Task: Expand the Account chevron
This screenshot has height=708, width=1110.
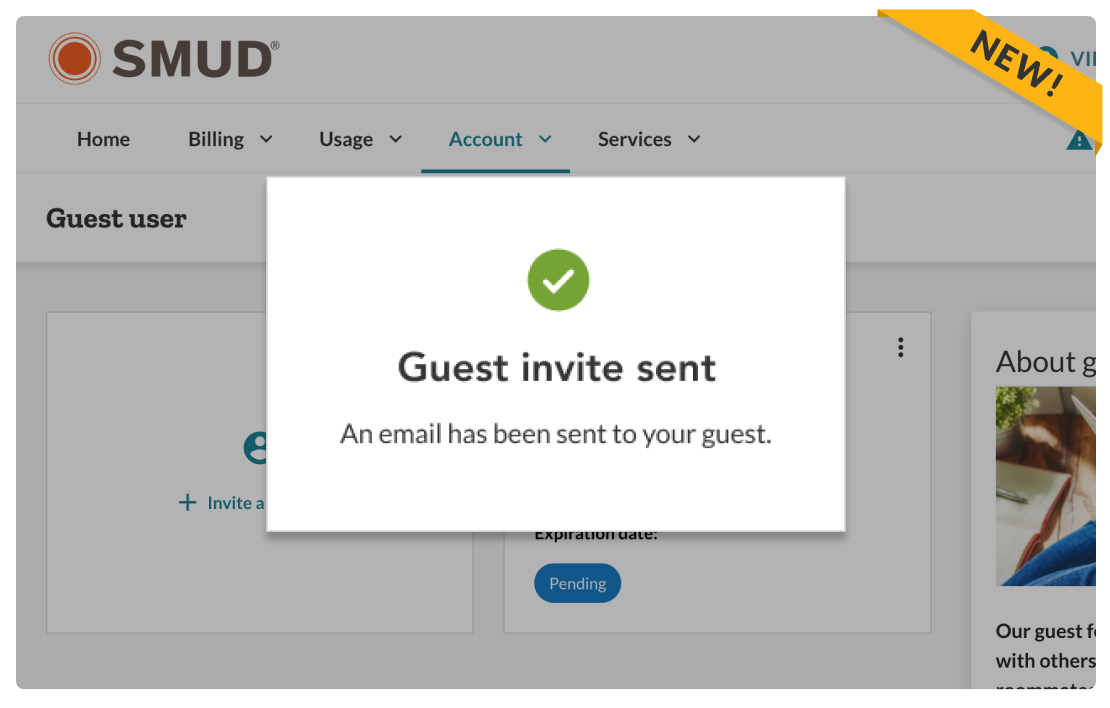Action: pos(544,139)
